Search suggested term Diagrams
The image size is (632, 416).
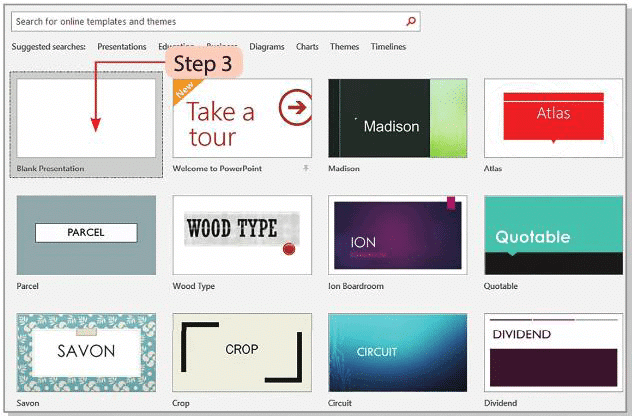(266, 47)
